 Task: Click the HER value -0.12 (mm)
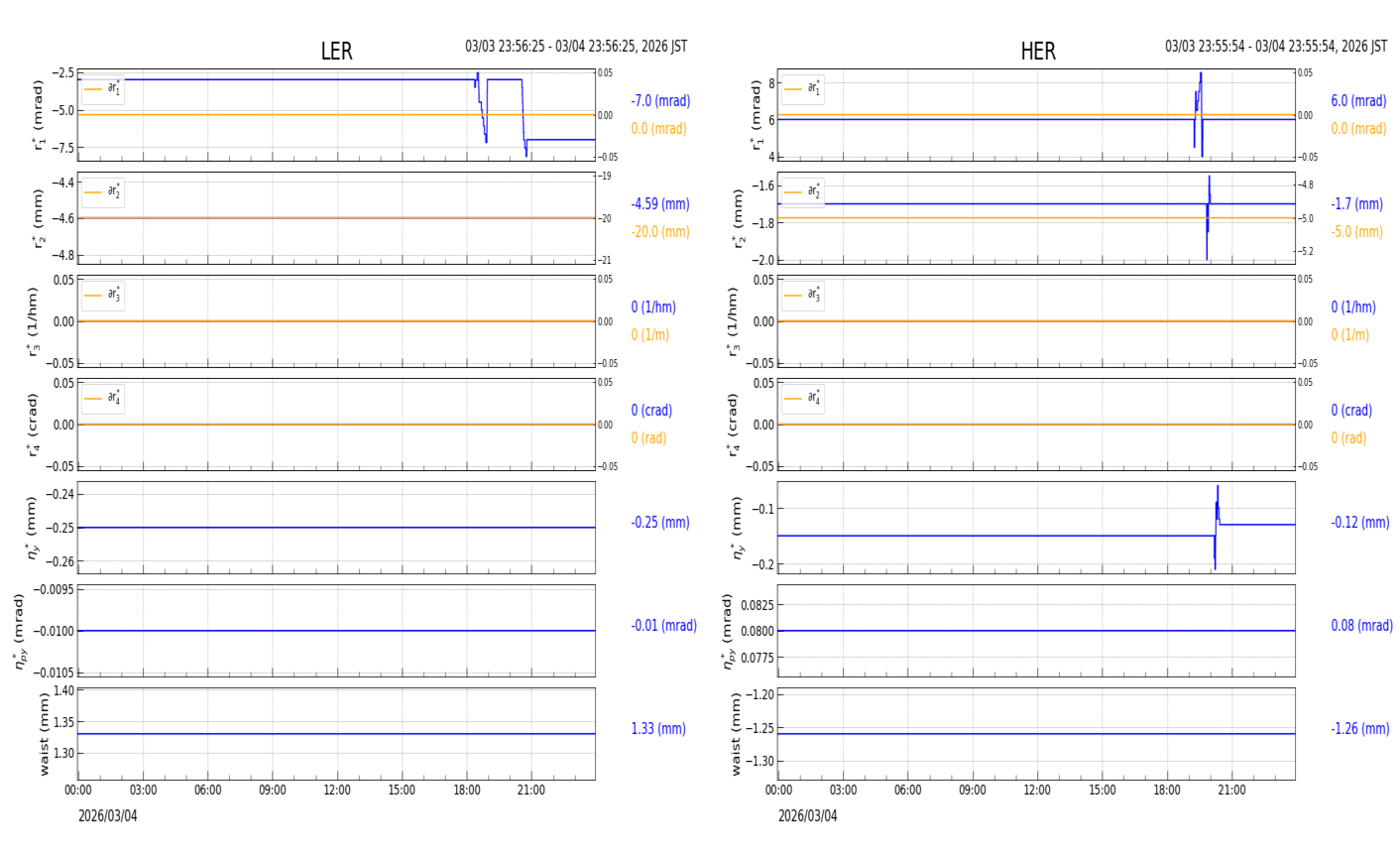(1360, 523)
